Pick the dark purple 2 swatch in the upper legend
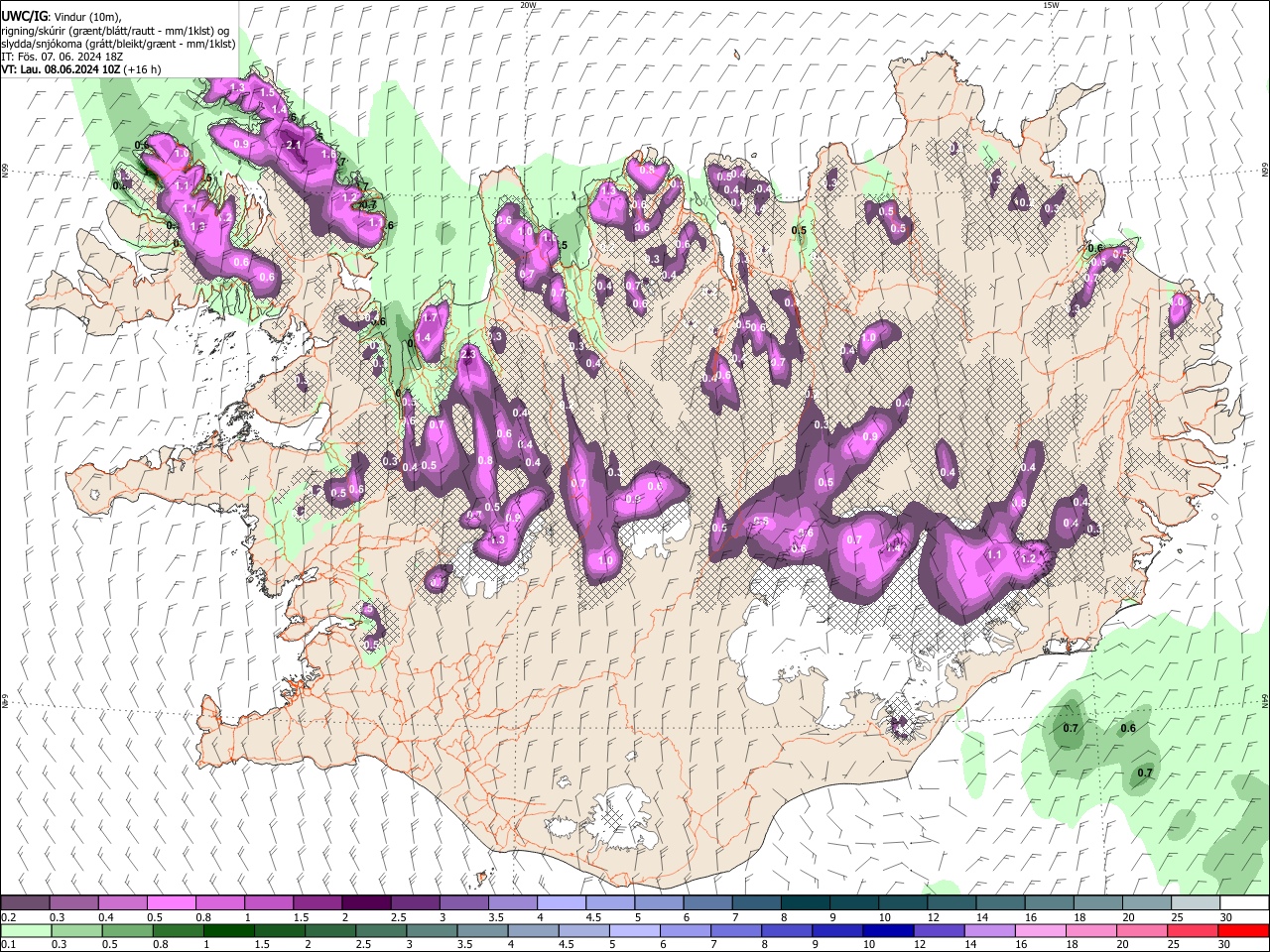Image resolution: width=1270 pixels, height=952 pixels. point(365,903)
